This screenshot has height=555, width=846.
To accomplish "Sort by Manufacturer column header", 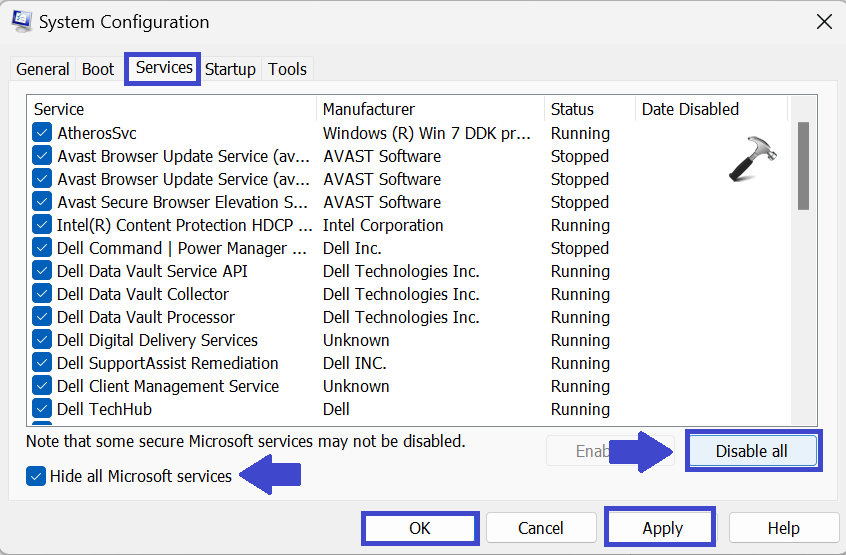I will (x=430, y=109).
